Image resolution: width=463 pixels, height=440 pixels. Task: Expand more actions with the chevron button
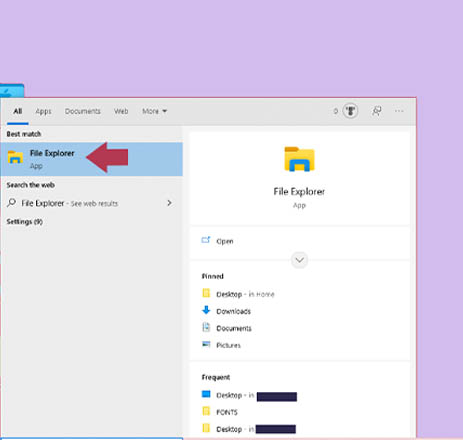(x=299, y=260)
